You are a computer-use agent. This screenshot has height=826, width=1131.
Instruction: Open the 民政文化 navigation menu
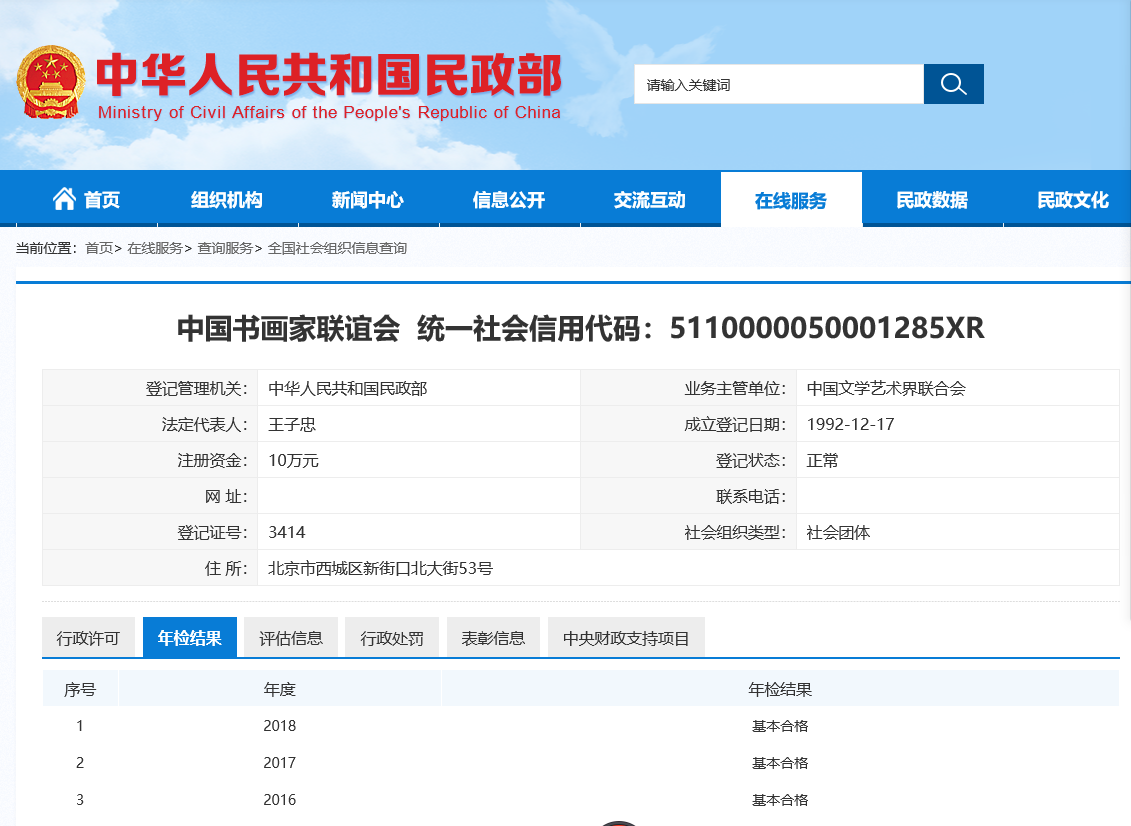1073,200
